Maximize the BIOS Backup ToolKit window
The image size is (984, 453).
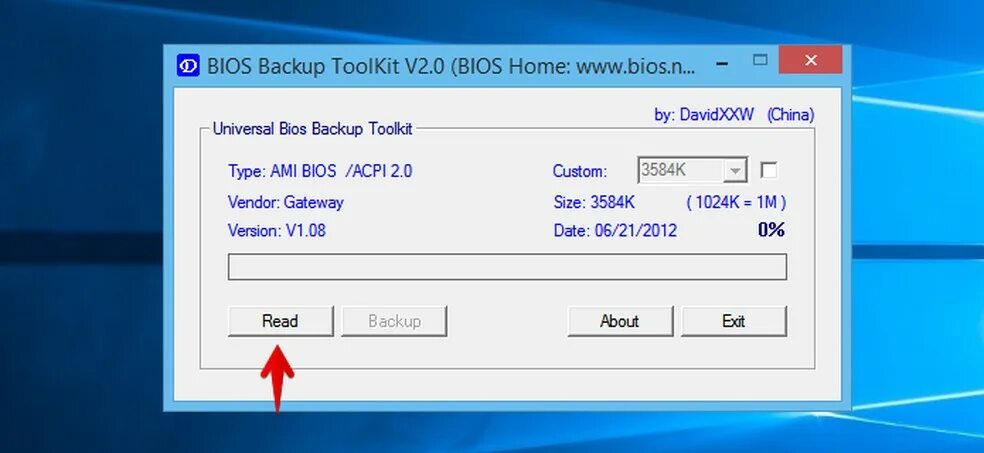[x=760, y=60]
